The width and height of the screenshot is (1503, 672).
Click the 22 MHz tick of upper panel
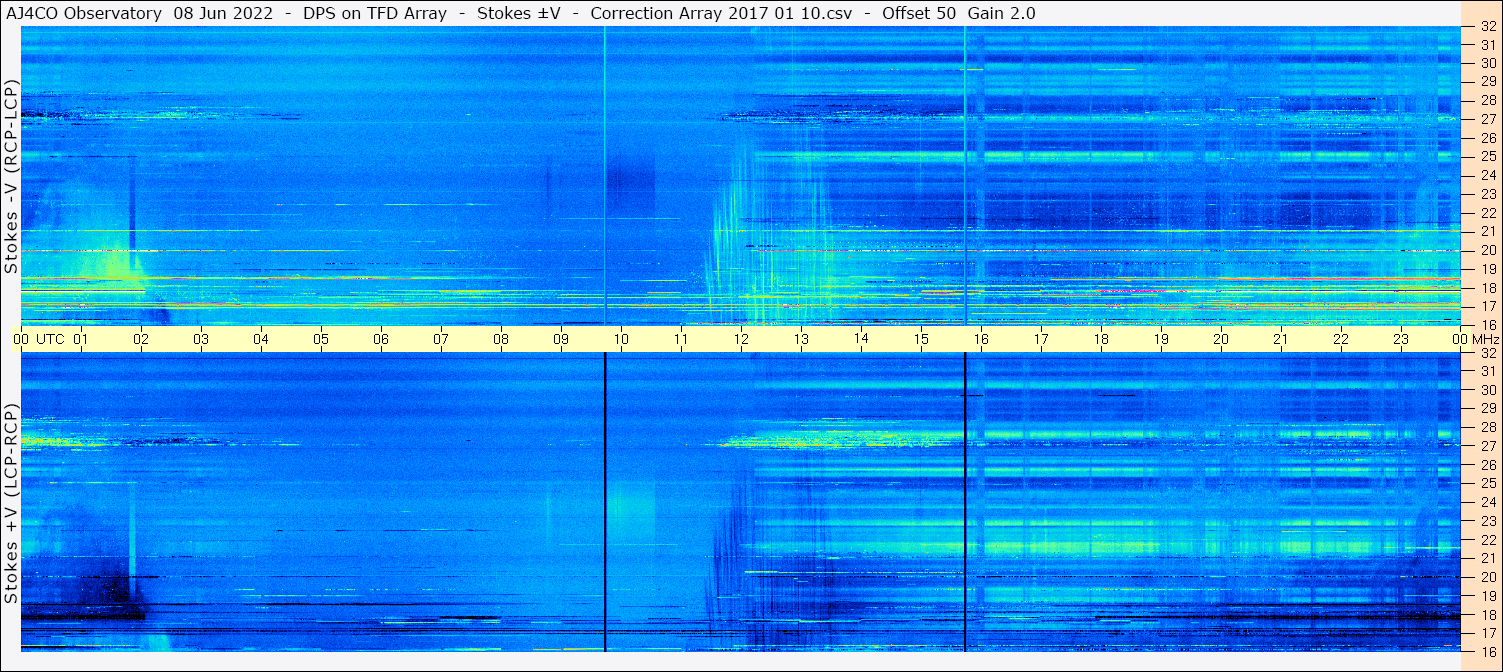(x=1487, y=212)
